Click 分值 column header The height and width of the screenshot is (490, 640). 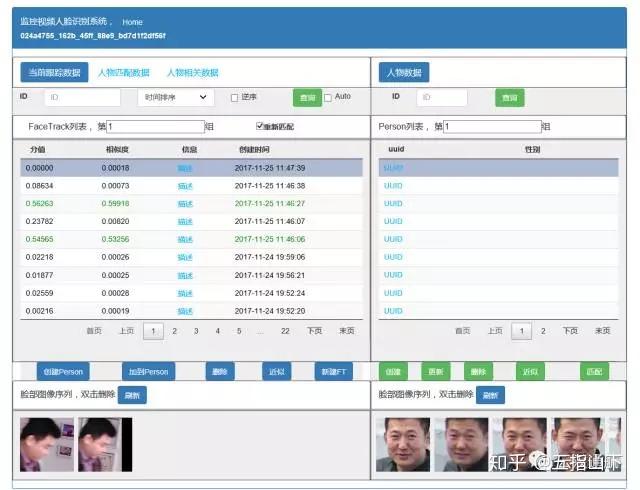pyautogui.click(x=38, y=149)
